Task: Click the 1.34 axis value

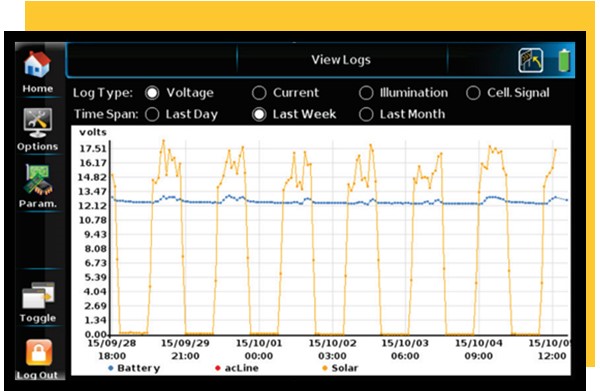Action: pos(96,320)
